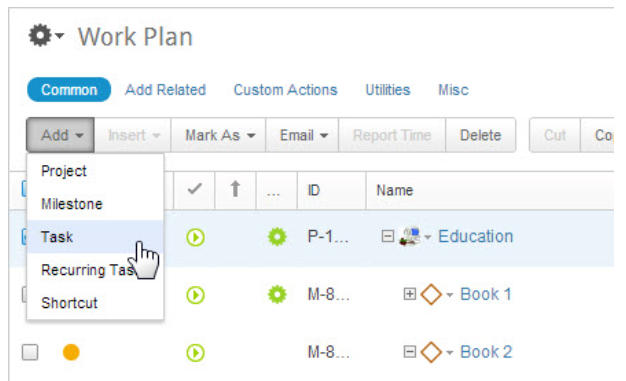
Task: Click the orange circle indicator in Book 2 row
Action: click(x=71, y=352)
